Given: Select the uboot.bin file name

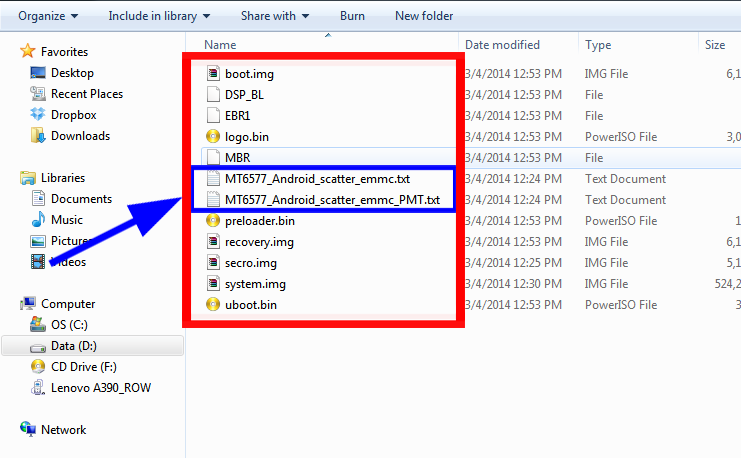Looking at the screenshot, I should 251,304.
